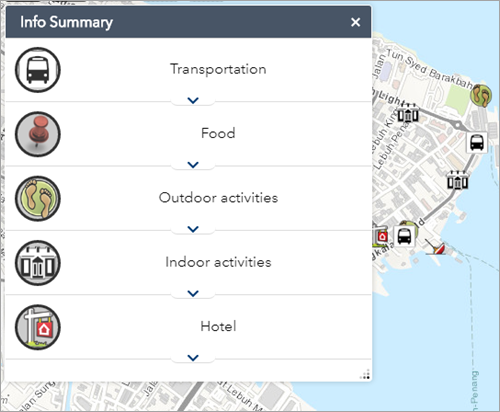
Task: Expand the Hotel section chevron
Action: [193, 357]
